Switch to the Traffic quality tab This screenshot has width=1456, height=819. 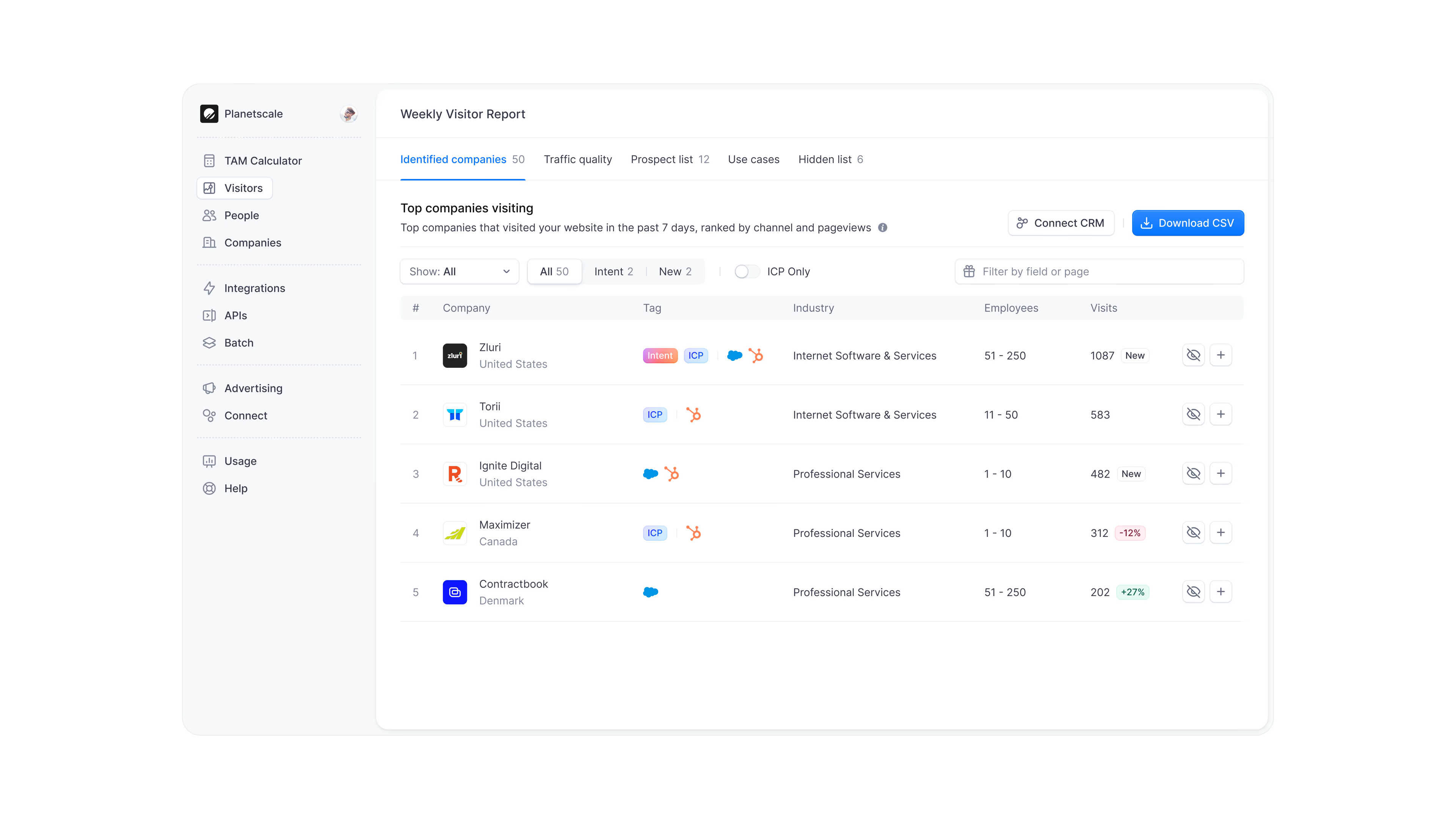tap(577, 159)
